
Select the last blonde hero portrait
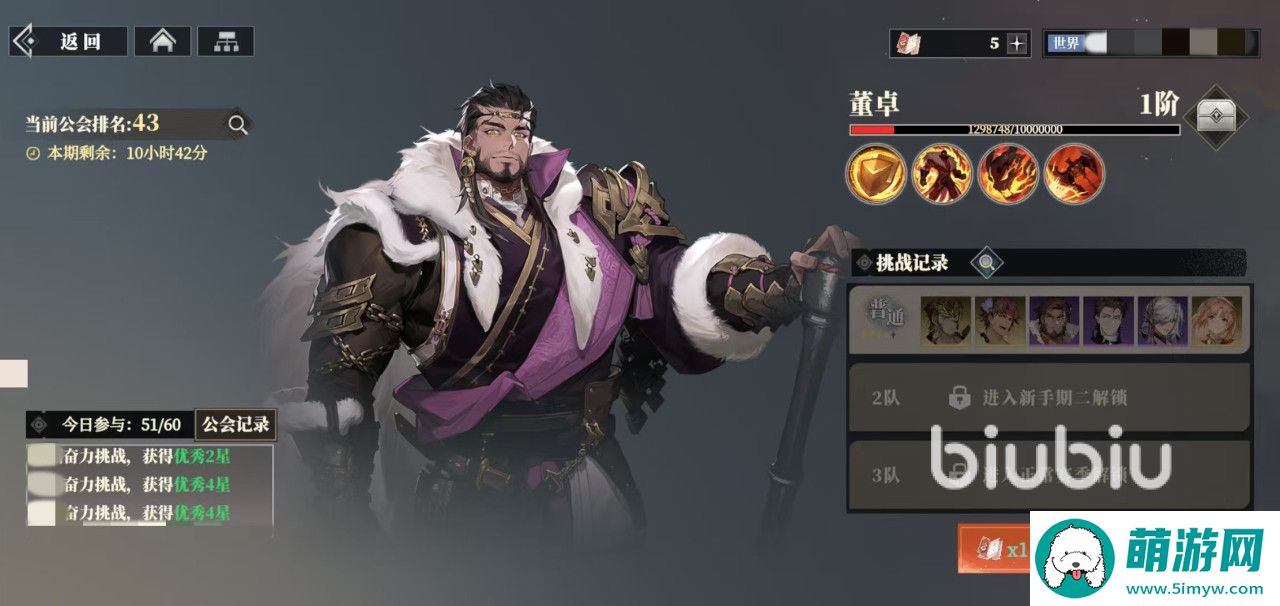1216,321
